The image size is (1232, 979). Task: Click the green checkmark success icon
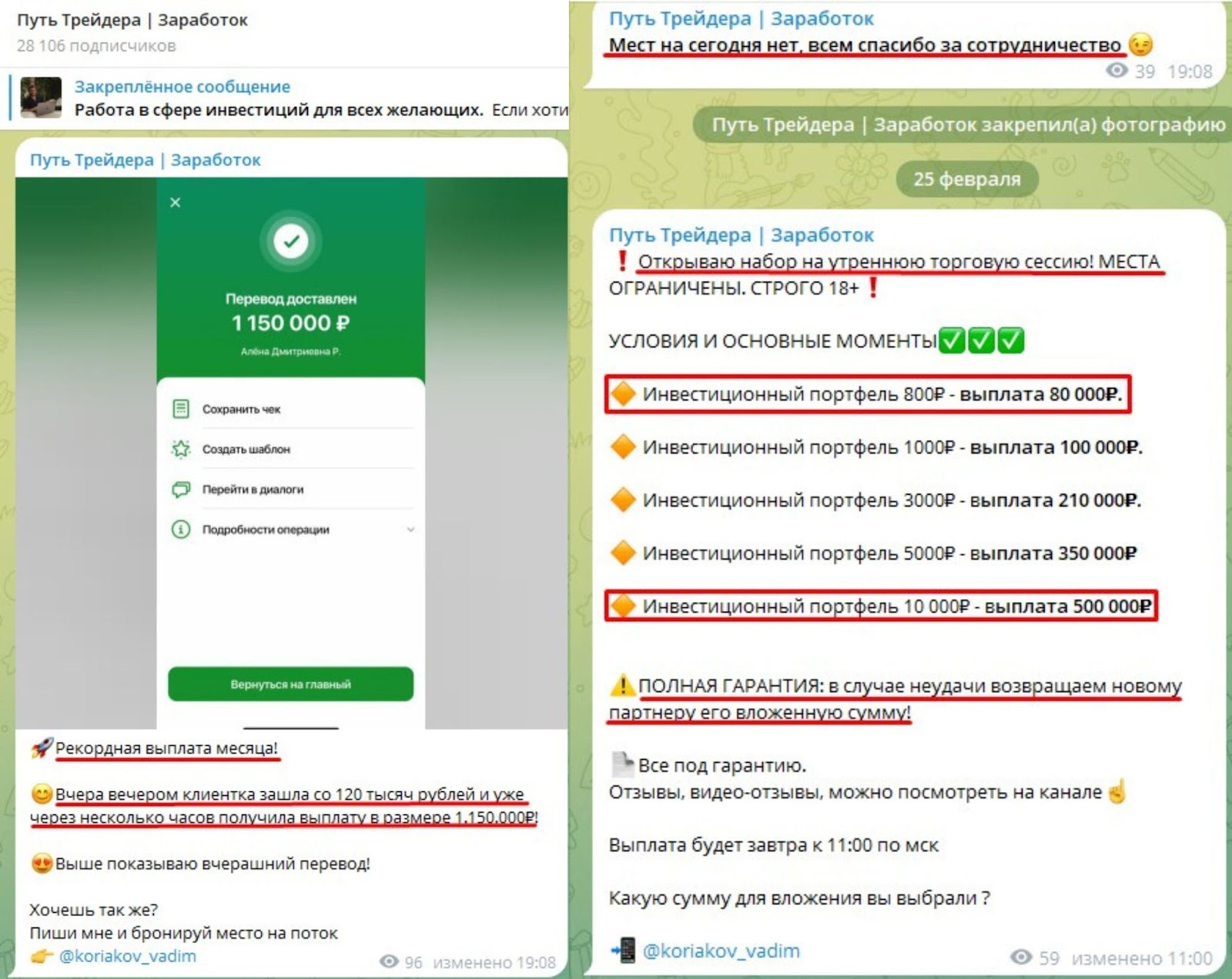tap(291, 241)
